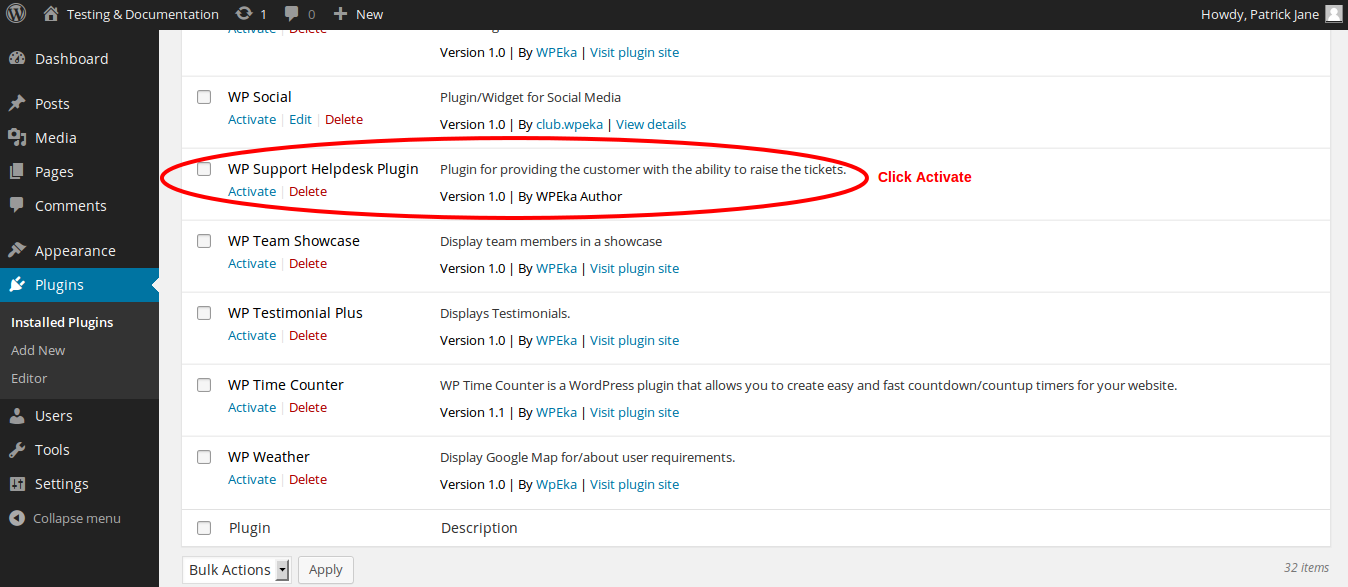Expand the New content menu in the admin bar

[358, 14]
